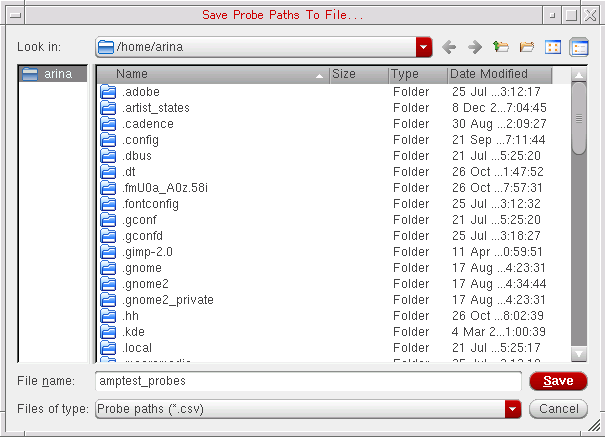
Task: Go to parent directory icon
Action: point(501,47)
